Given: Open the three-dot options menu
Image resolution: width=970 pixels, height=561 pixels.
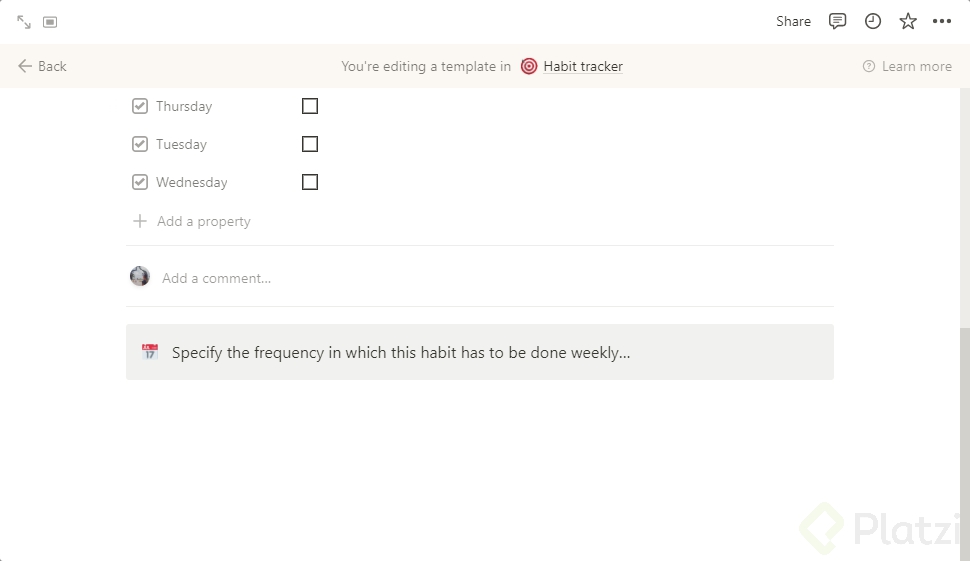Looking at the screenshot, I should 942,21.
